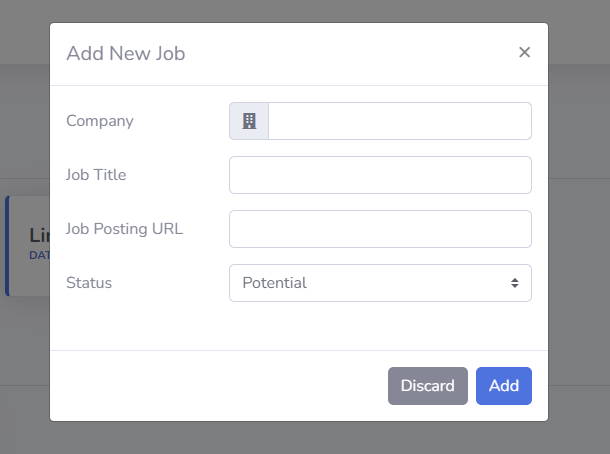Click into the Job Title field
The image size is (610, 454).
tap(380, 175)
